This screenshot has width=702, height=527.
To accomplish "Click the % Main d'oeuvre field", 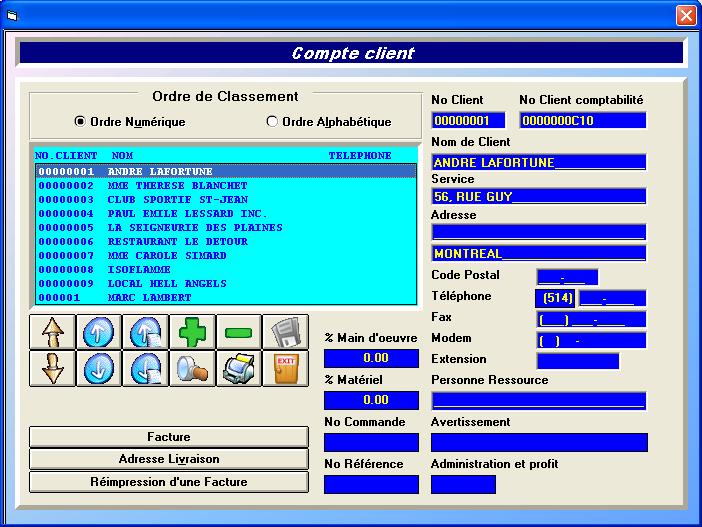I will point(371,358).
